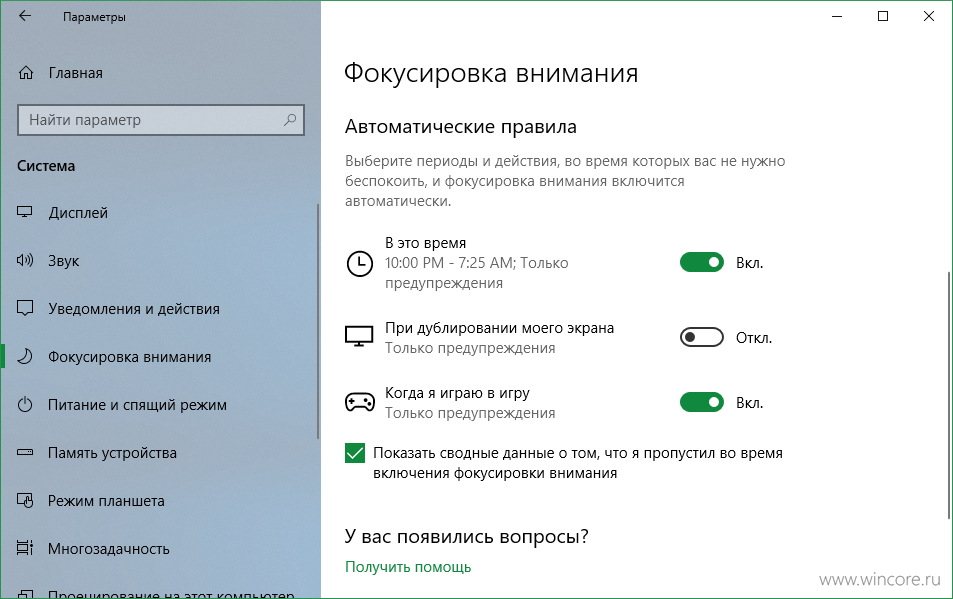953x599 pixels.
Task: Minimize the Параметры window
Action: [x=837, y=16]
